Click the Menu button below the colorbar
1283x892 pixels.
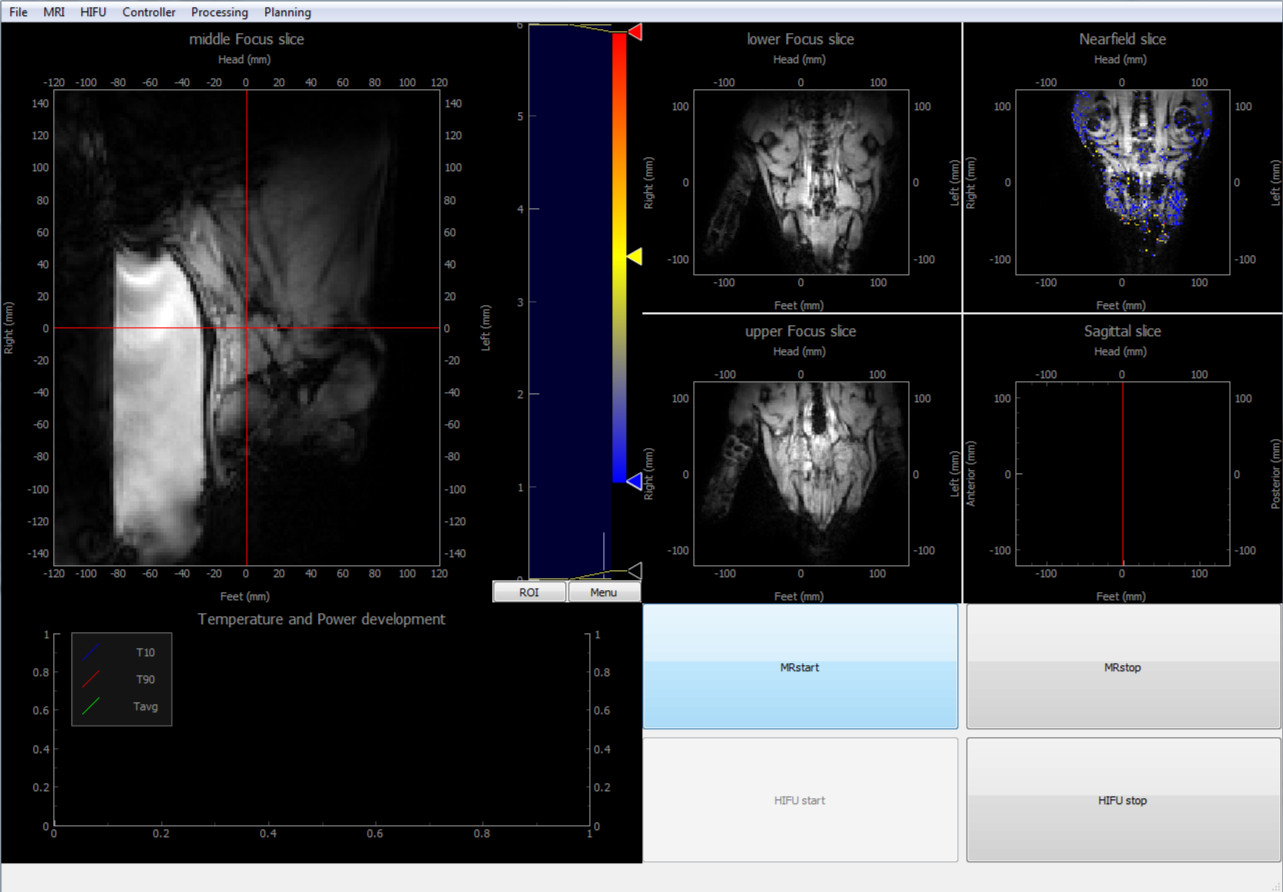(603, 592)
